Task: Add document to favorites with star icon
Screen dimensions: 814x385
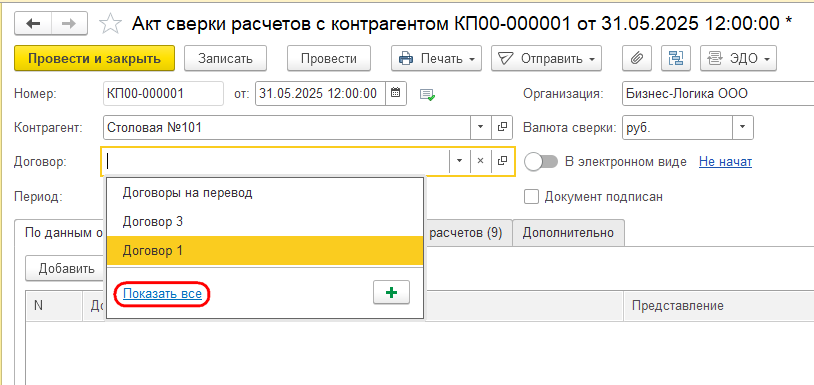Action: pyautogui.click(x=110, y=24)
